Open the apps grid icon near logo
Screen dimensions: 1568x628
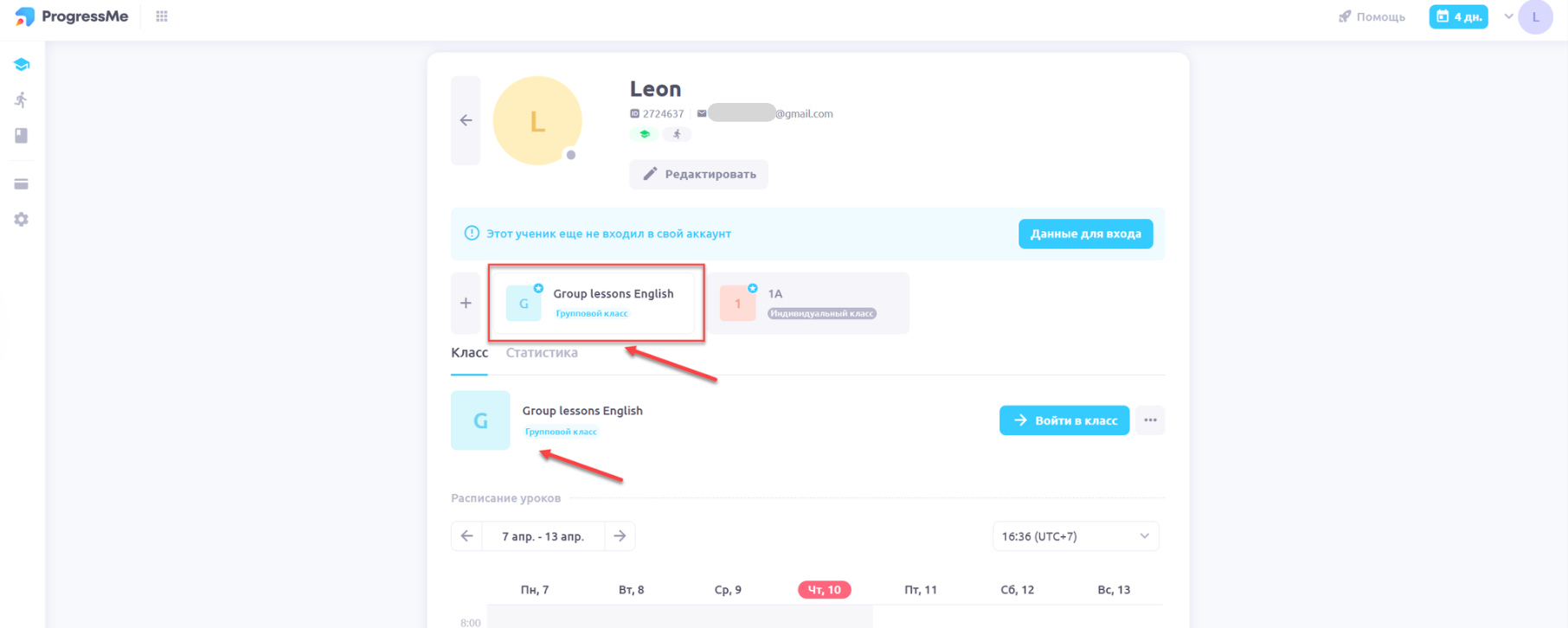coord(162,16)
